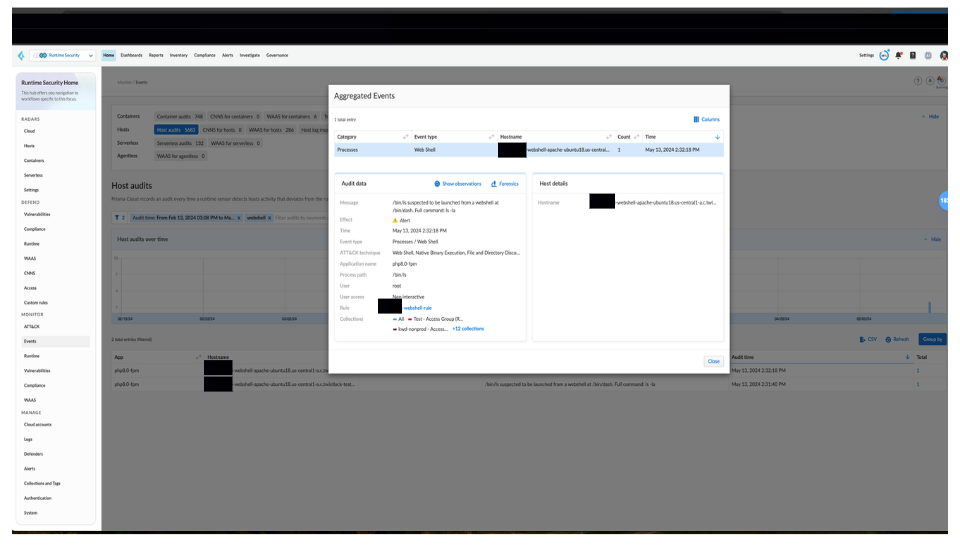Open the Investigate top menu
Screen dimensions: 960x548
click(249, 56)
